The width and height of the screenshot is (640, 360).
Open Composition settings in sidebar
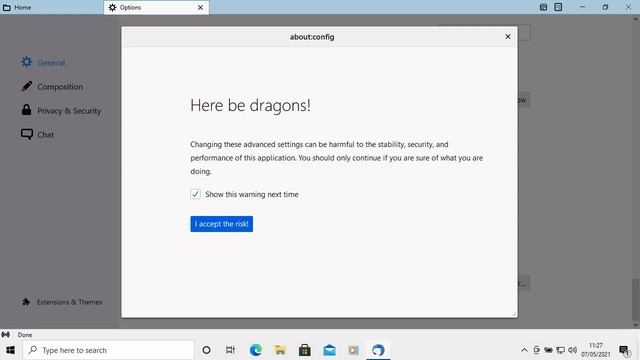click(52, 87)
